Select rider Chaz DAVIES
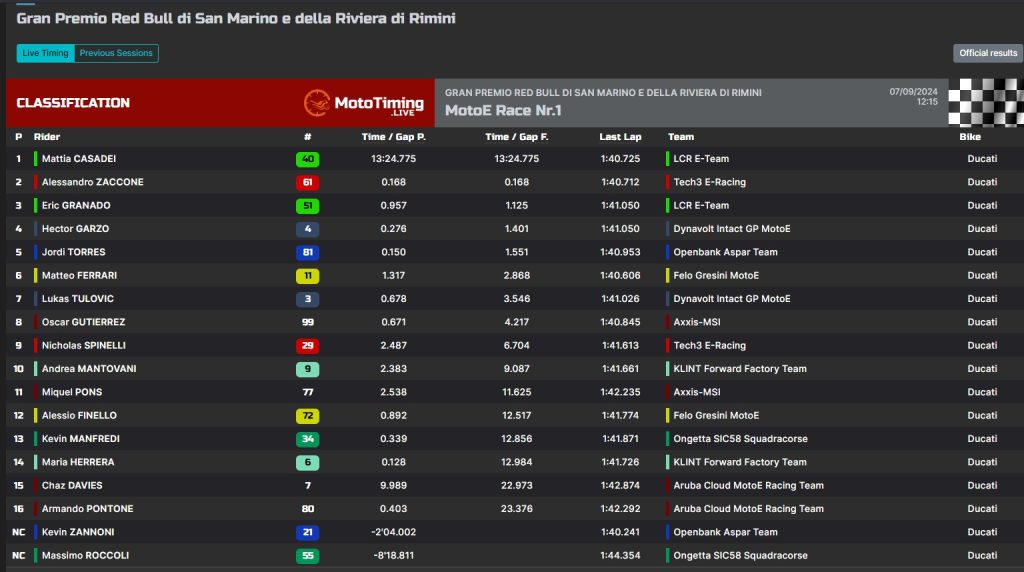 pyautogui.click(x=72, y=485)
